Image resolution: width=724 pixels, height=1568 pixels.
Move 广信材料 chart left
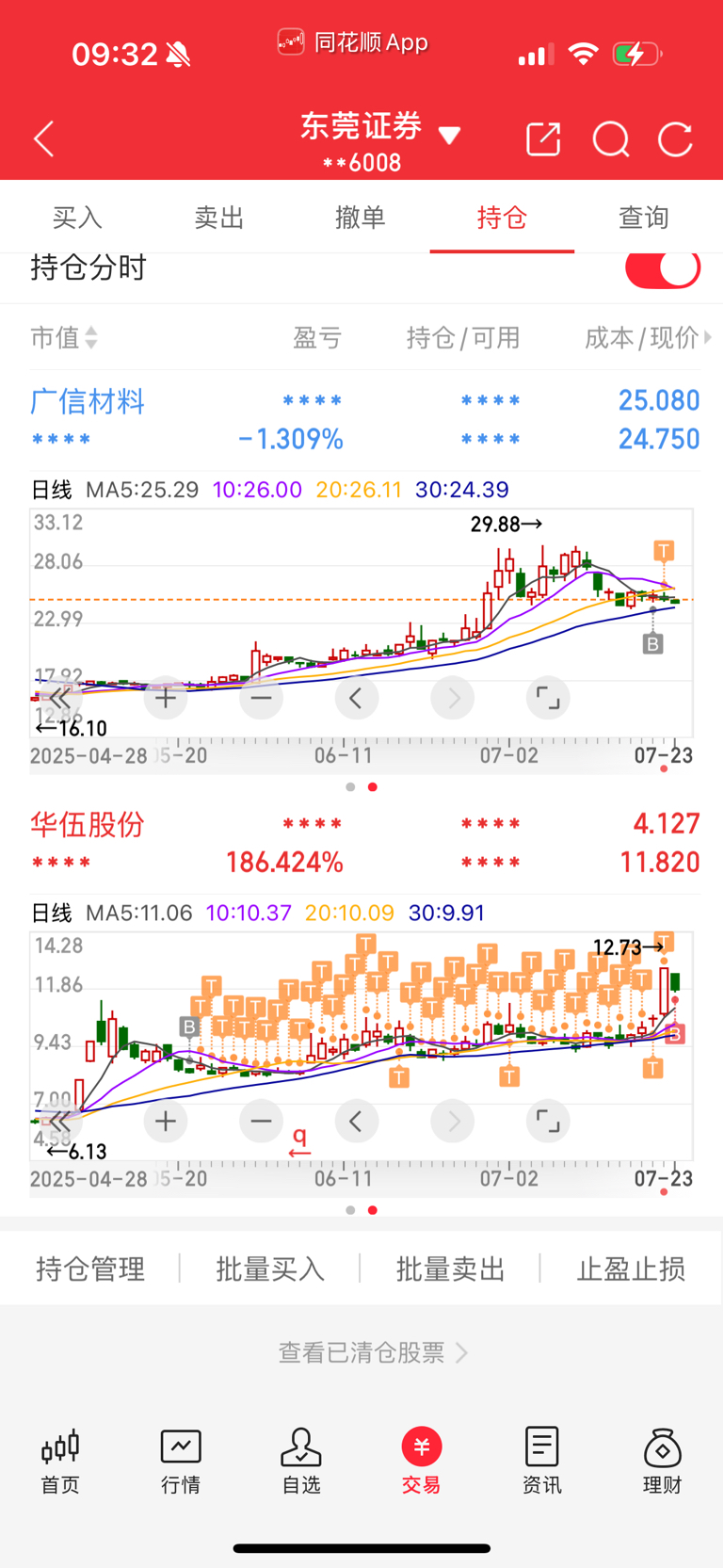tap(357, 698)
